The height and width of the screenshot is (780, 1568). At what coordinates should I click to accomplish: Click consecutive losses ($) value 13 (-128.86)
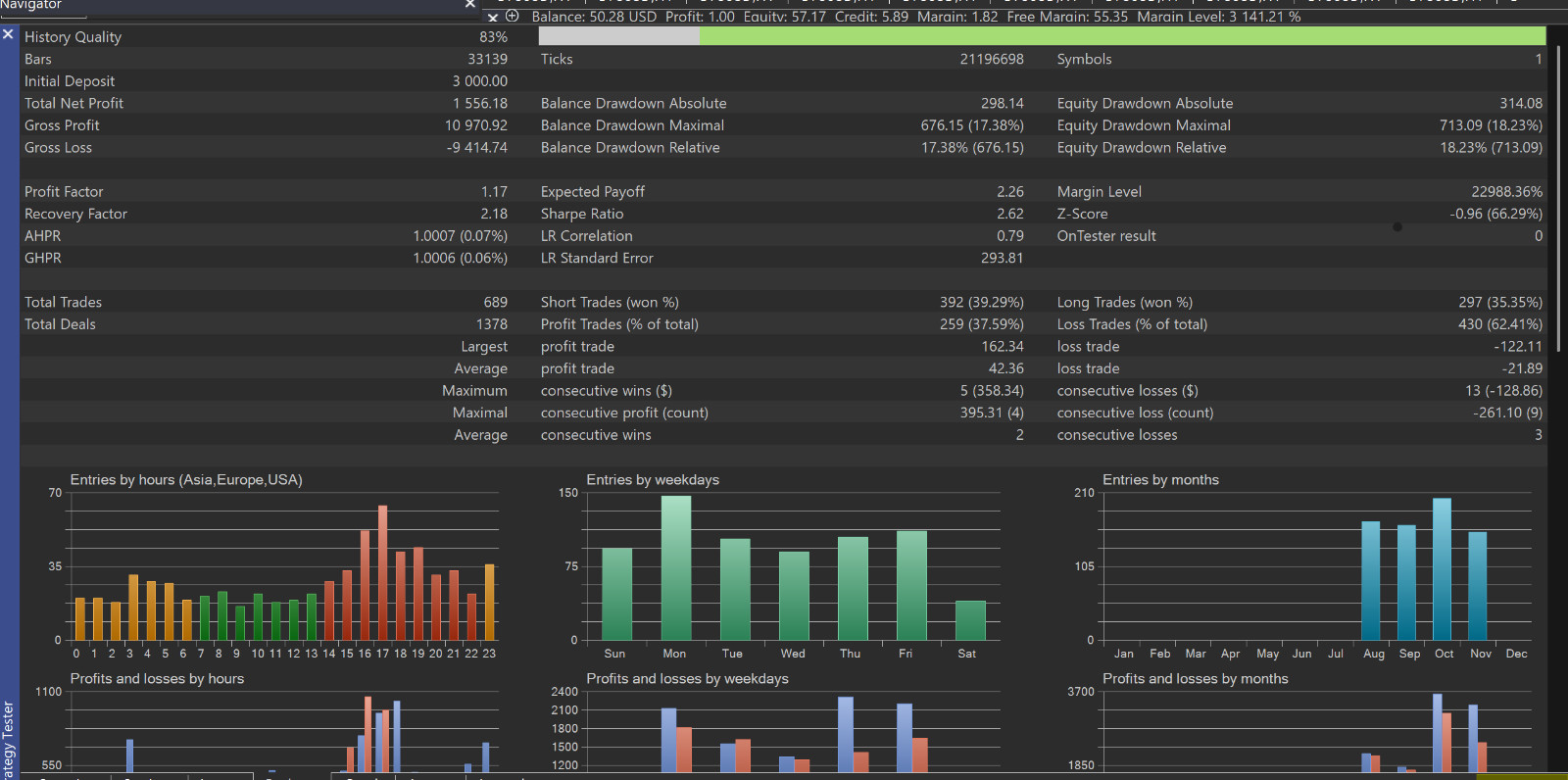[x=1503, y=391]
